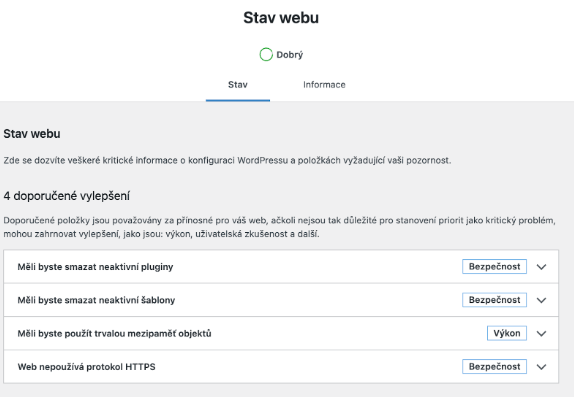Click the green circle site status indicator
This screenshot has width=574, height=397.
click(266, 55)
